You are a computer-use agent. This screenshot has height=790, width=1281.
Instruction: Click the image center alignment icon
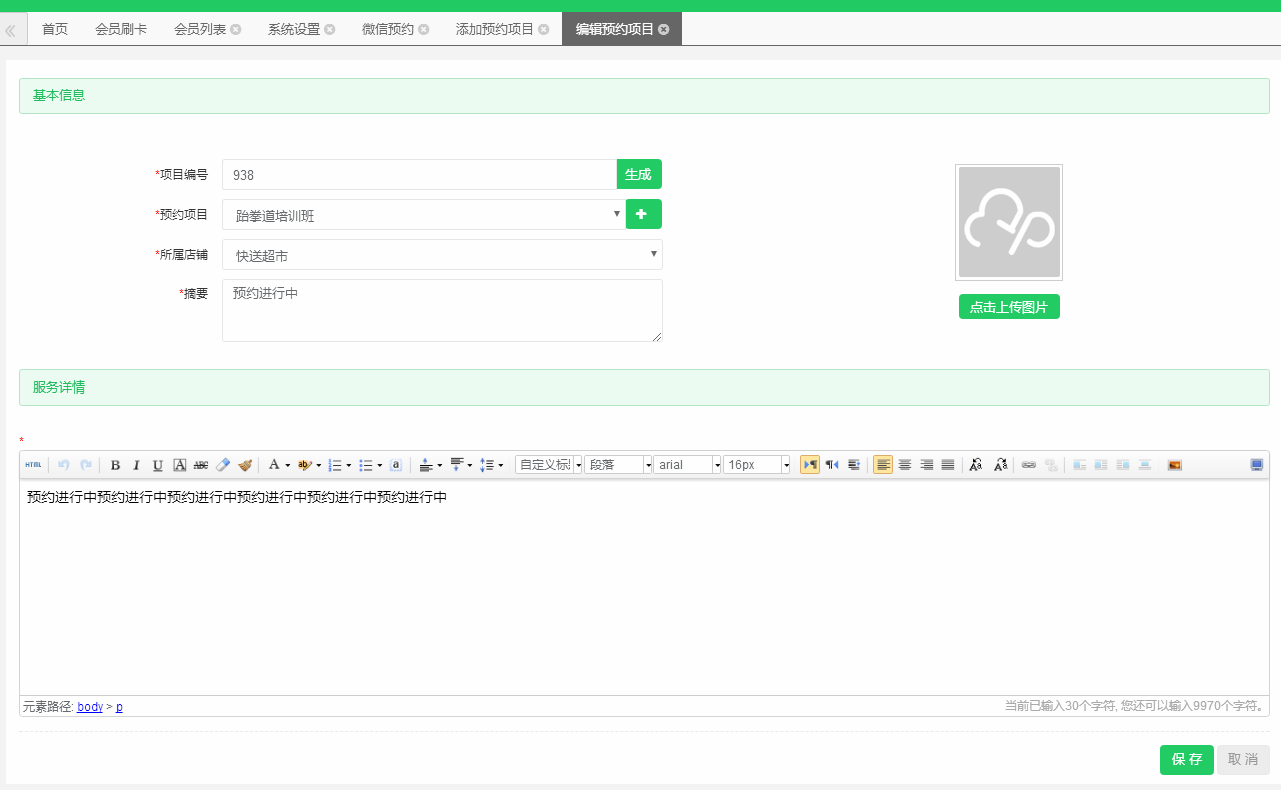pos(1145,465)
